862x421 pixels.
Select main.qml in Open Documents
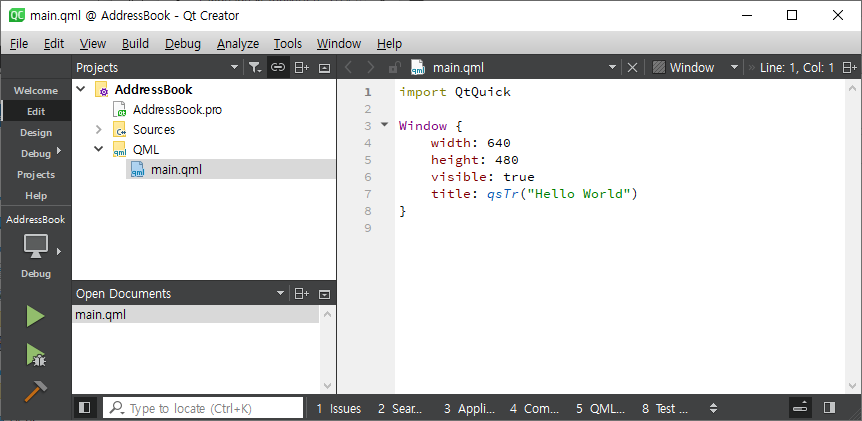pyautogui.click(x=196, y=315)
